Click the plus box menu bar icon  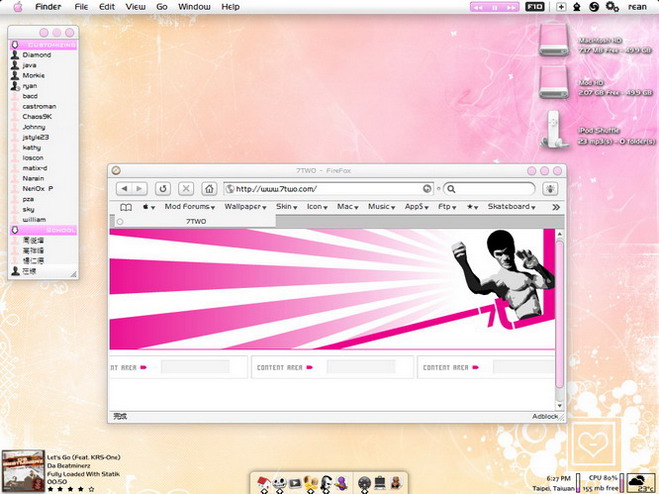point(561,7)
